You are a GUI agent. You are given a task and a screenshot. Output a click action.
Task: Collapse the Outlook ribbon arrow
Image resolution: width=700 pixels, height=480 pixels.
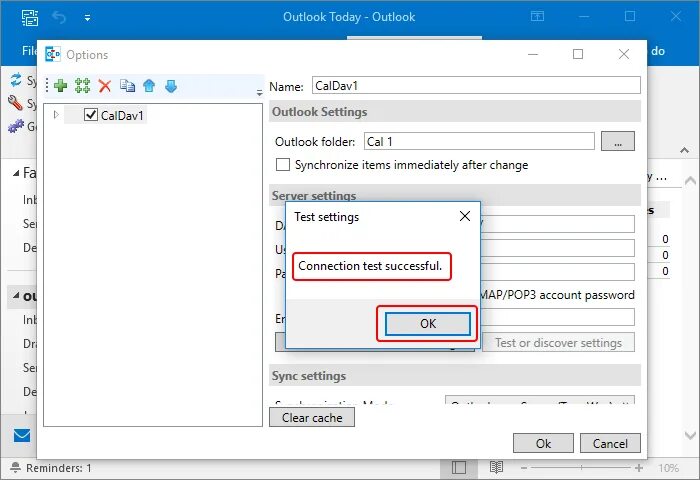coord(684,150)
